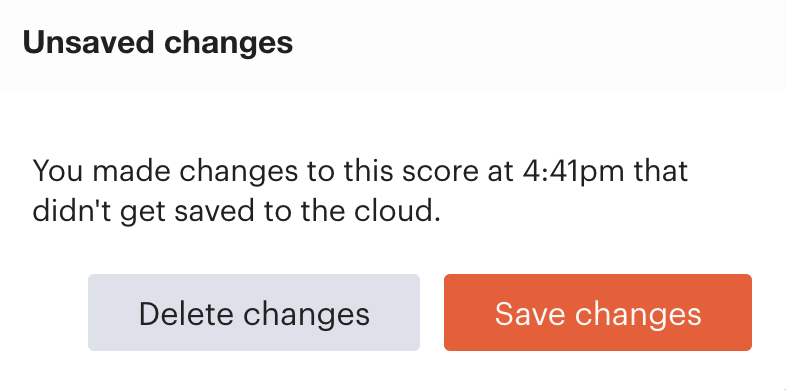
Task: Save unsaved score changes to the cloud
Action: pos(598,312)
